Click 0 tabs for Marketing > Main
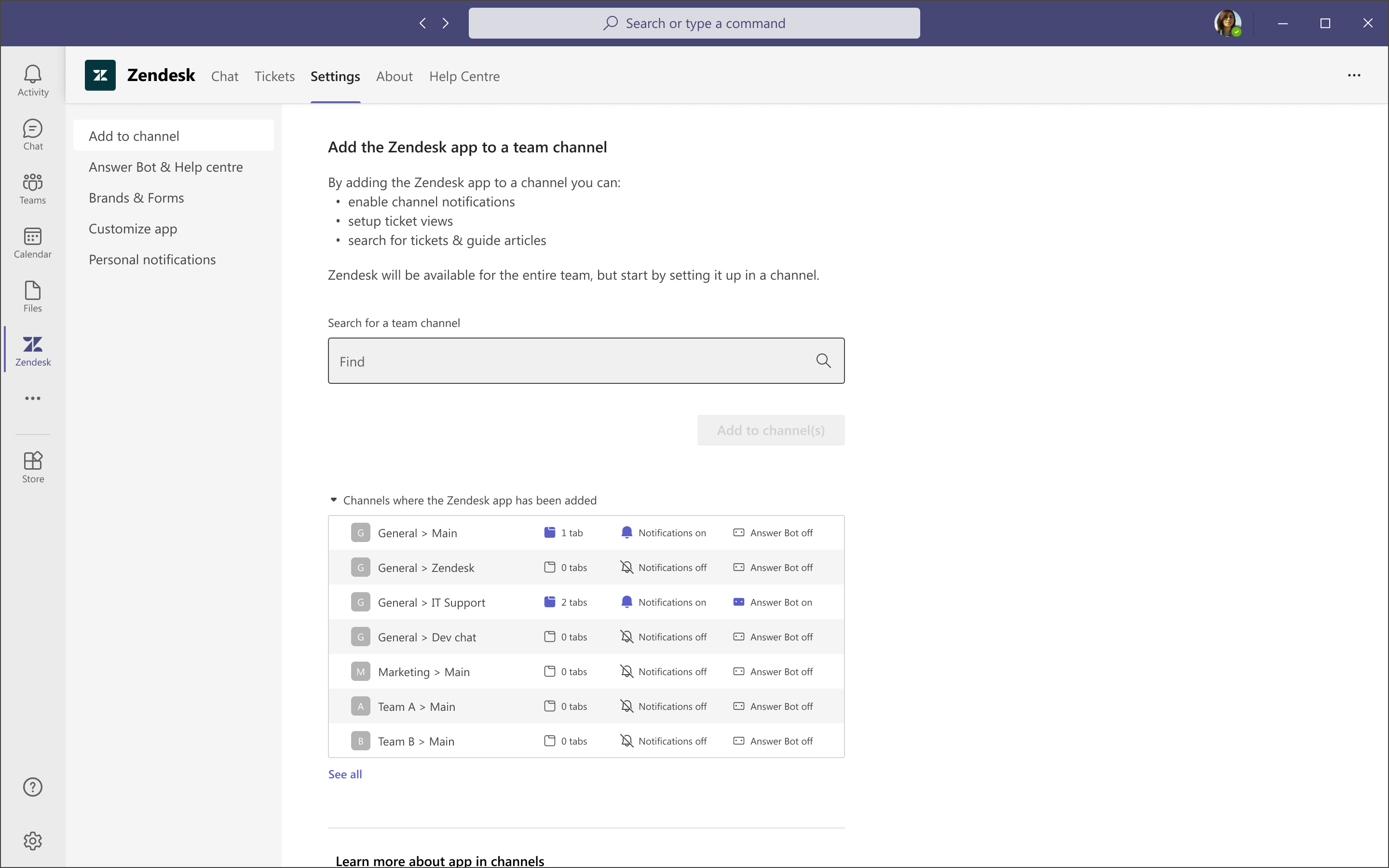 tap(574, 671)
